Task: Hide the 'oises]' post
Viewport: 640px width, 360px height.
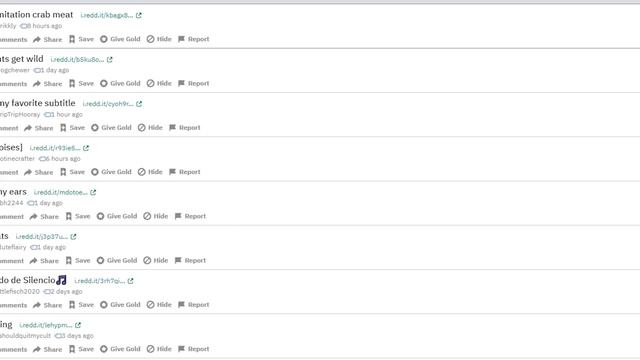Action: coord(150,172)
